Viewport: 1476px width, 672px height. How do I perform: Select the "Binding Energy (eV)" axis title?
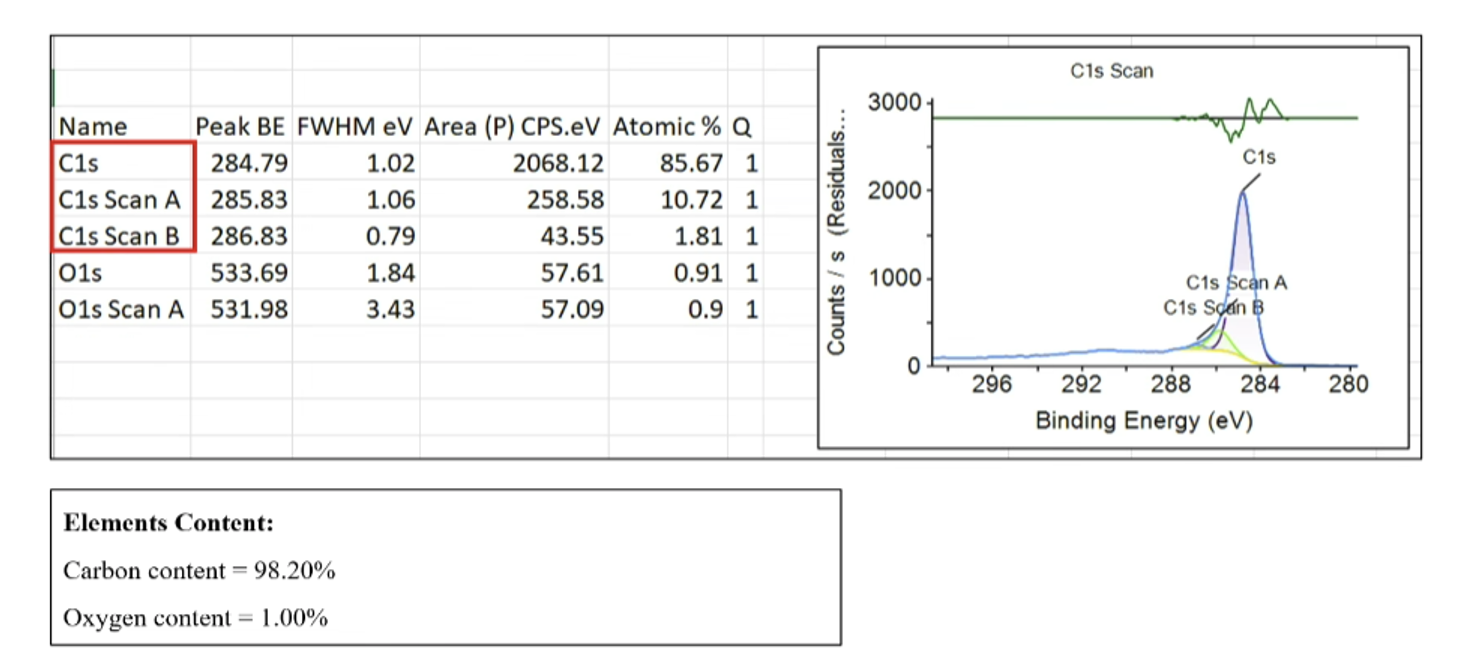[1143, 421]
